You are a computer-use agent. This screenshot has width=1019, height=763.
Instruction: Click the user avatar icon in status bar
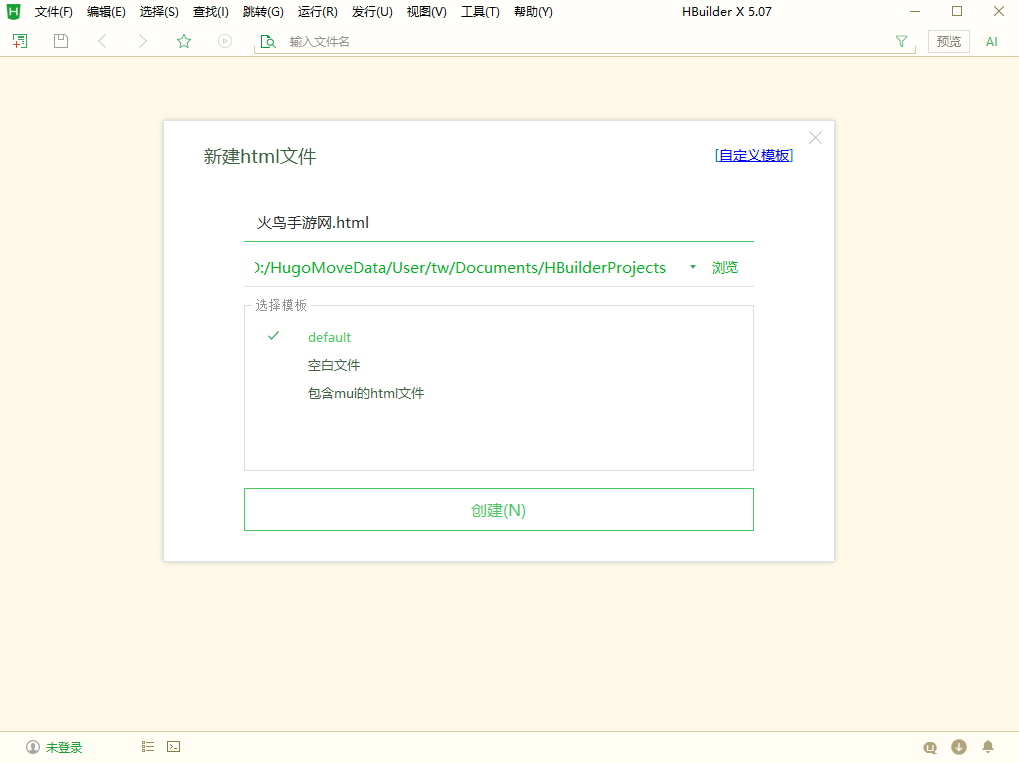pos(32,747)
